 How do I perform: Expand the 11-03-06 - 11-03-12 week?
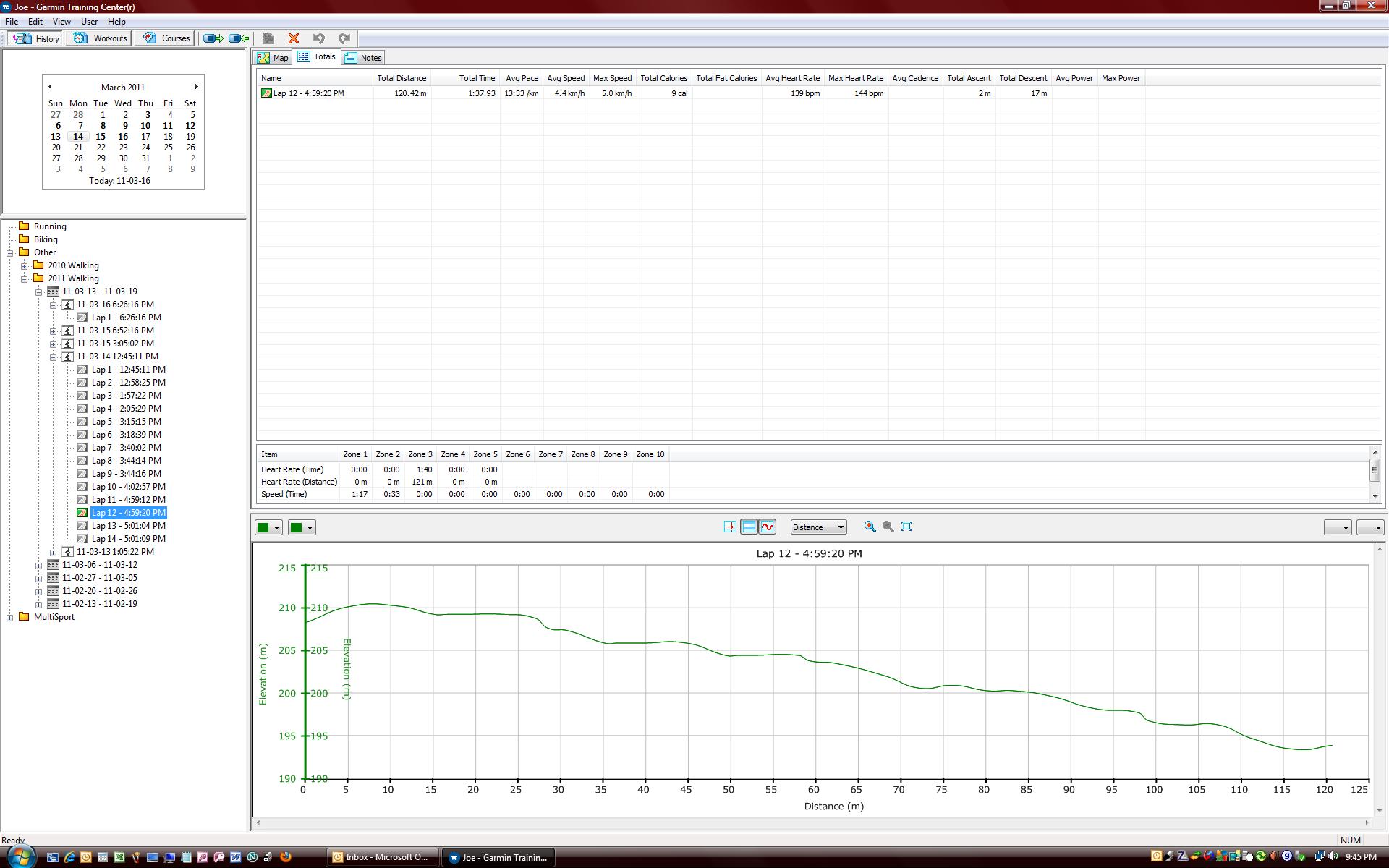click(39, 565)
